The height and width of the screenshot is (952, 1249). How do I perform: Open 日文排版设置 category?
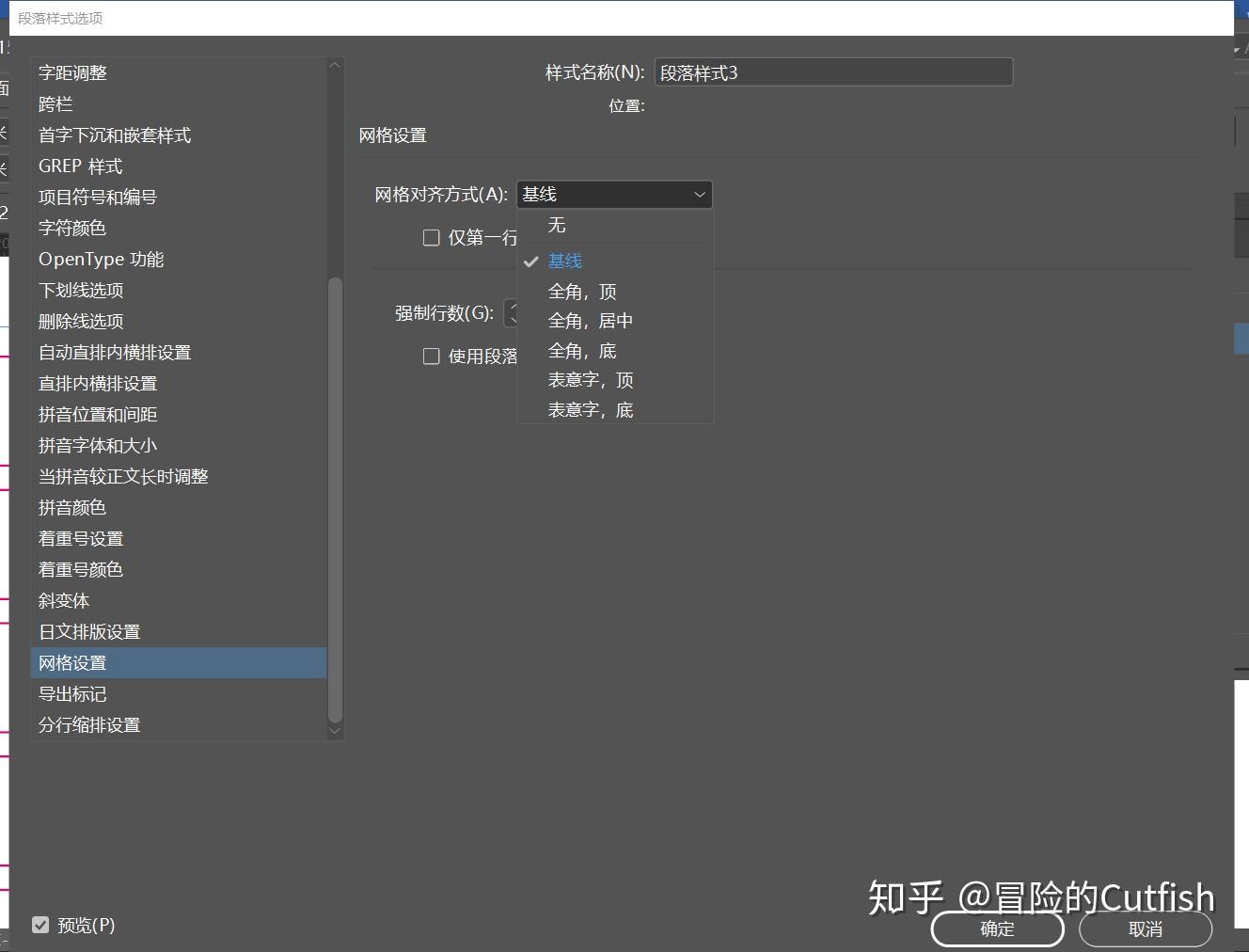click(88, 631)
